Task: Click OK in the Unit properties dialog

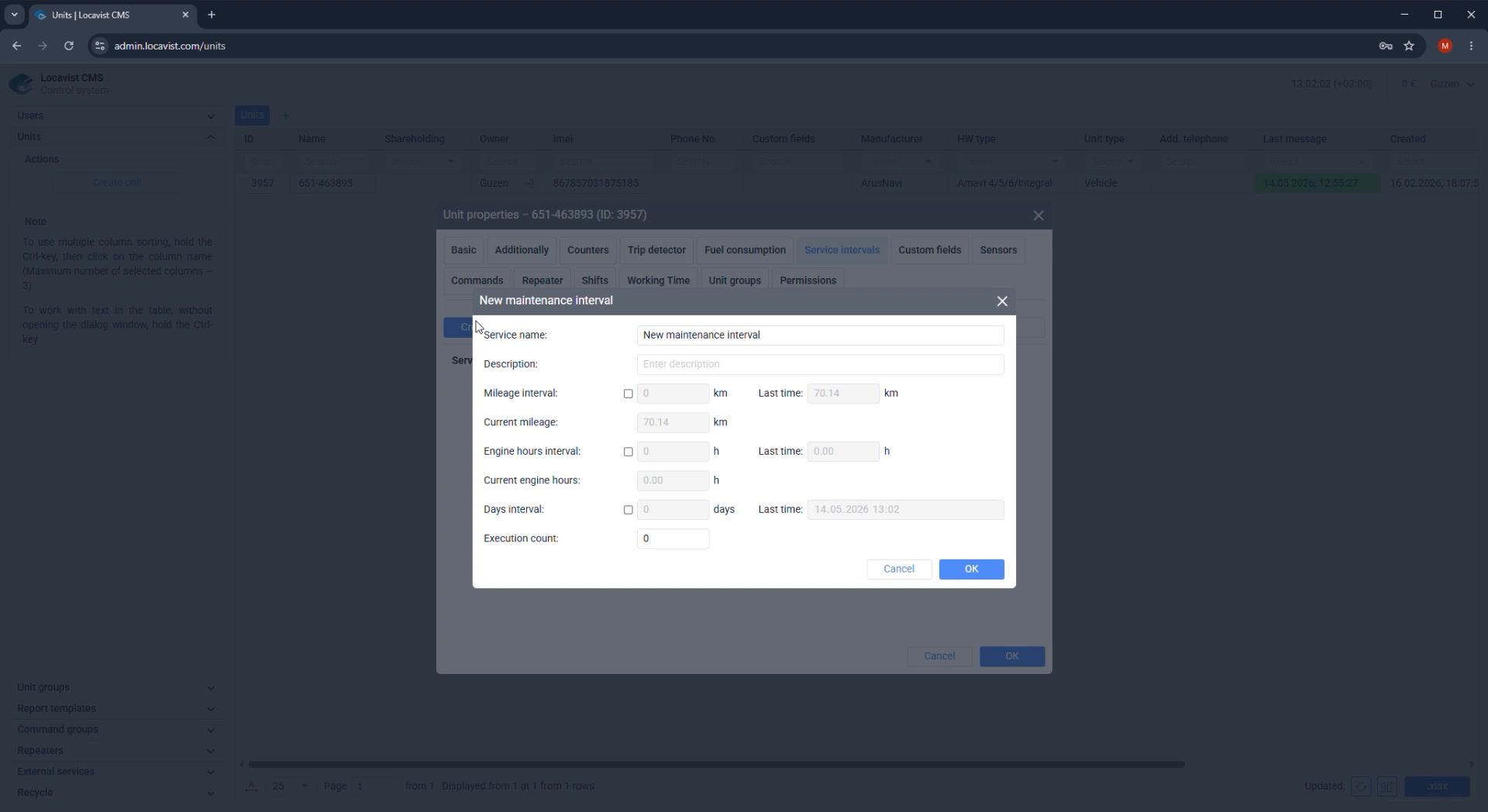Action: 1011,656
